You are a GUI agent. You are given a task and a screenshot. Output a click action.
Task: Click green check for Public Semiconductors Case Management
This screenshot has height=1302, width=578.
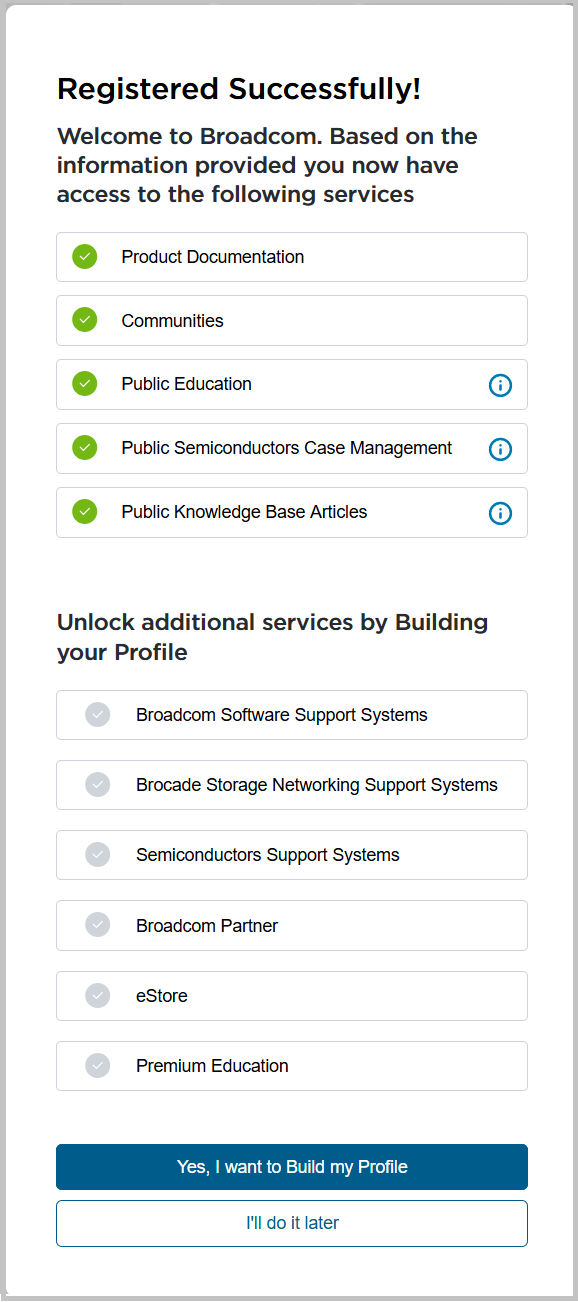pos(85,448)
